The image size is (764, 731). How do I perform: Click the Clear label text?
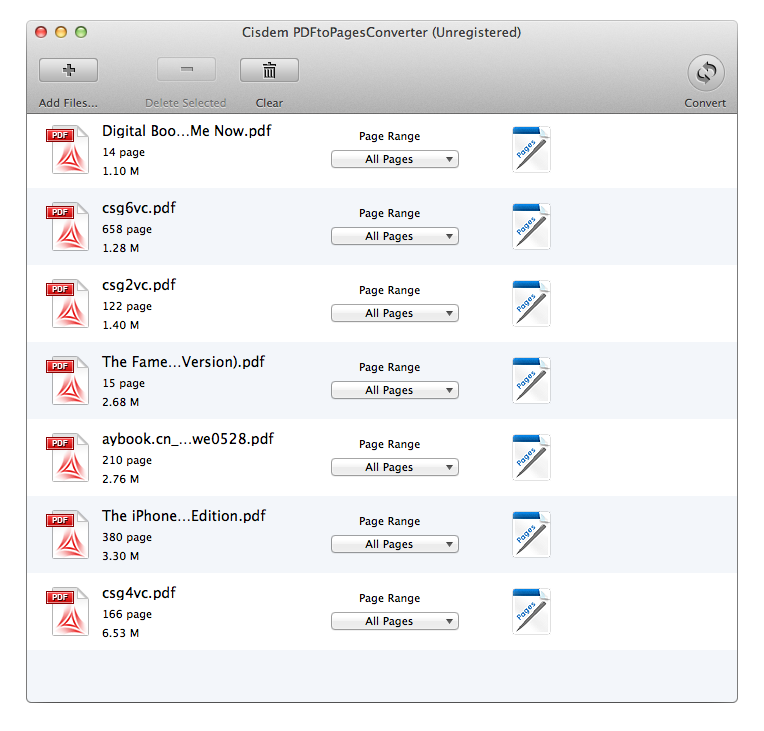269,103
